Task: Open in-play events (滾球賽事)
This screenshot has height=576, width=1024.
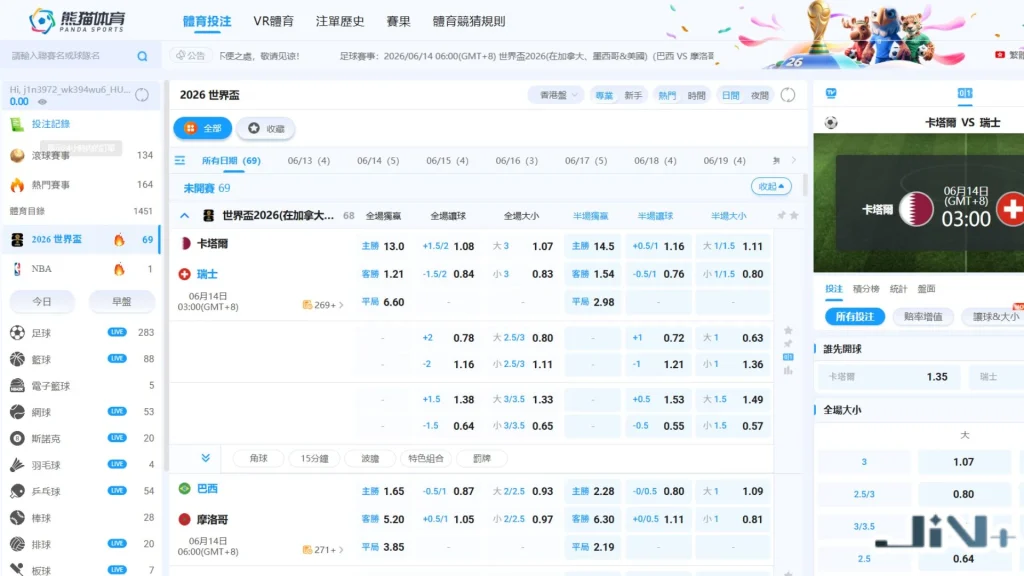Action: coord(82,155)
